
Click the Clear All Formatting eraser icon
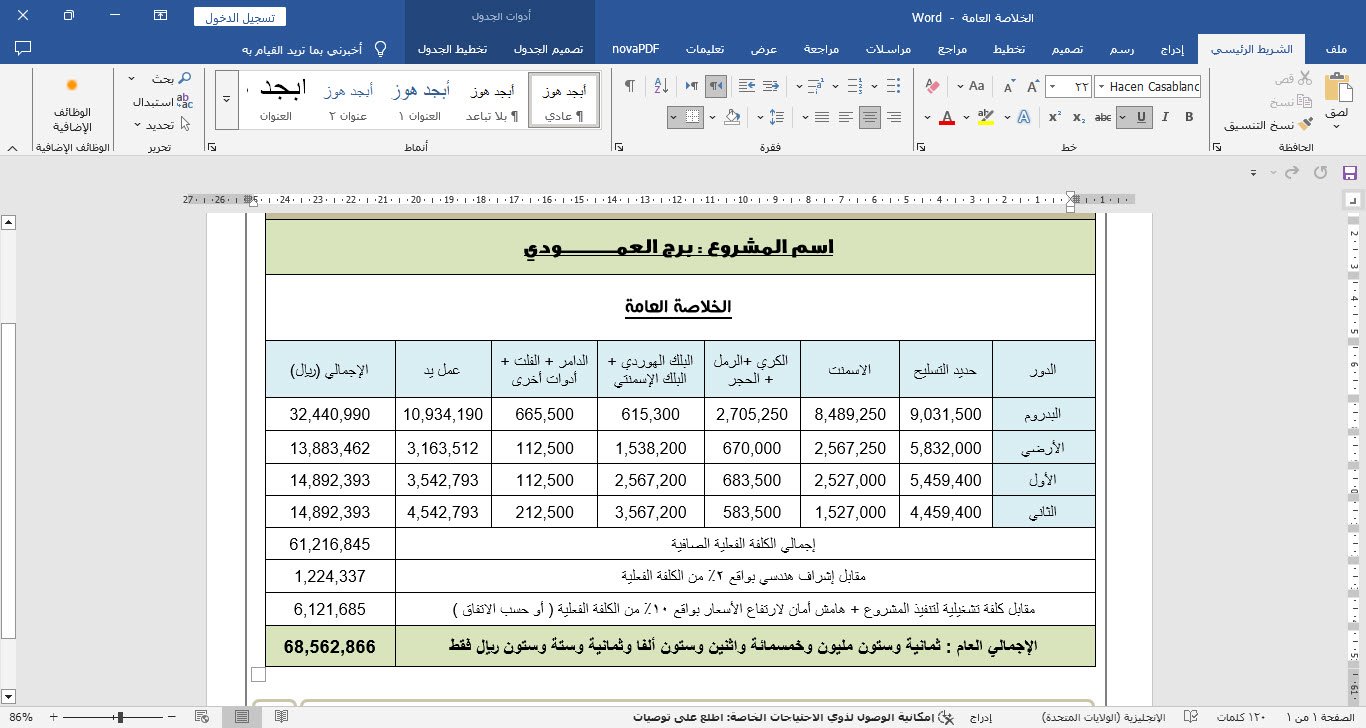[x=933, y=87]
